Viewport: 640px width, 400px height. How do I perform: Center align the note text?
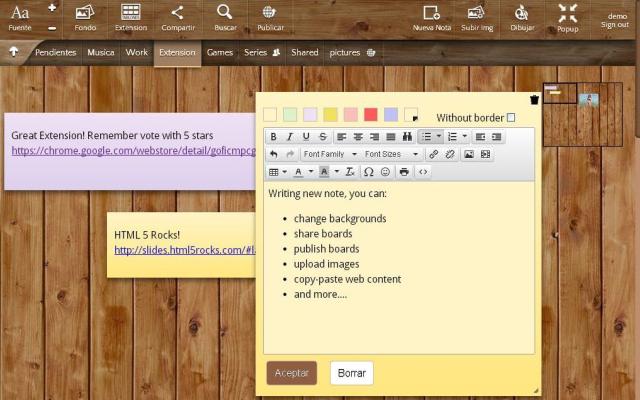pyautogui.click(x=358, y=137)
